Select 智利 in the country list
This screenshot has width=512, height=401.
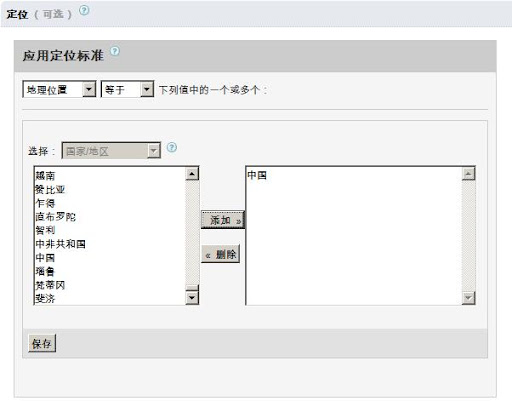[x=110, y=230]
